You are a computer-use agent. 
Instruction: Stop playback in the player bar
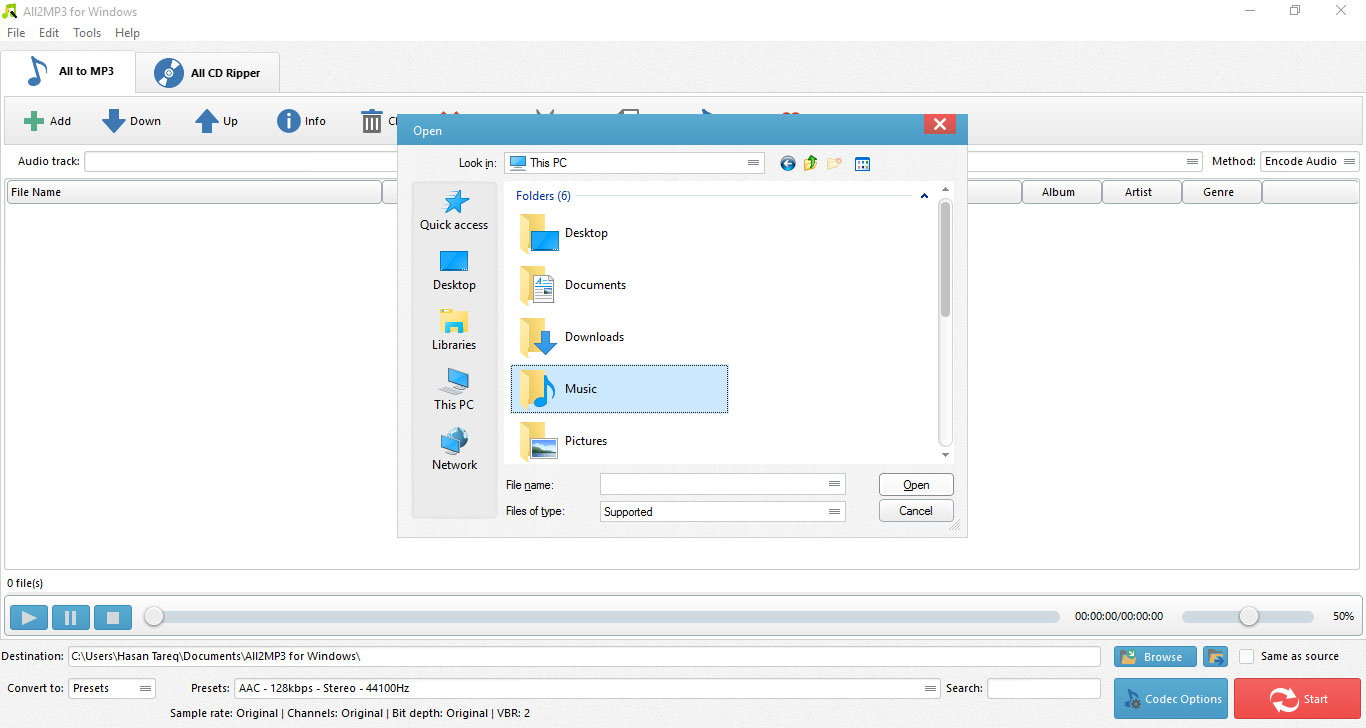(x=113, y=618)
